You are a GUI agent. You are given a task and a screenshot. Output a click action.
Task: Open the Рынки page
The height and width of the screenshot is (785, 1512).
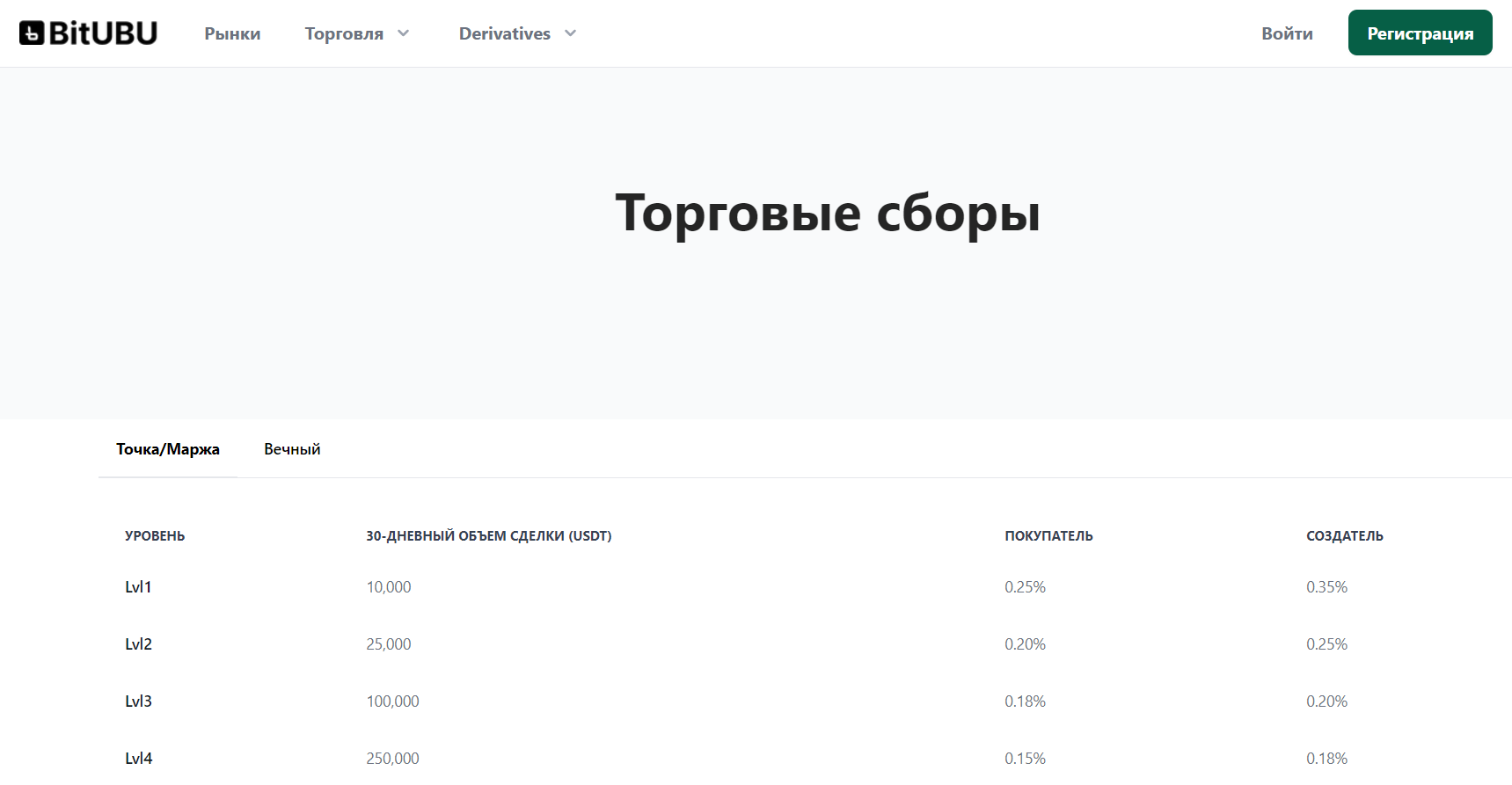click(x=232, y=33)
